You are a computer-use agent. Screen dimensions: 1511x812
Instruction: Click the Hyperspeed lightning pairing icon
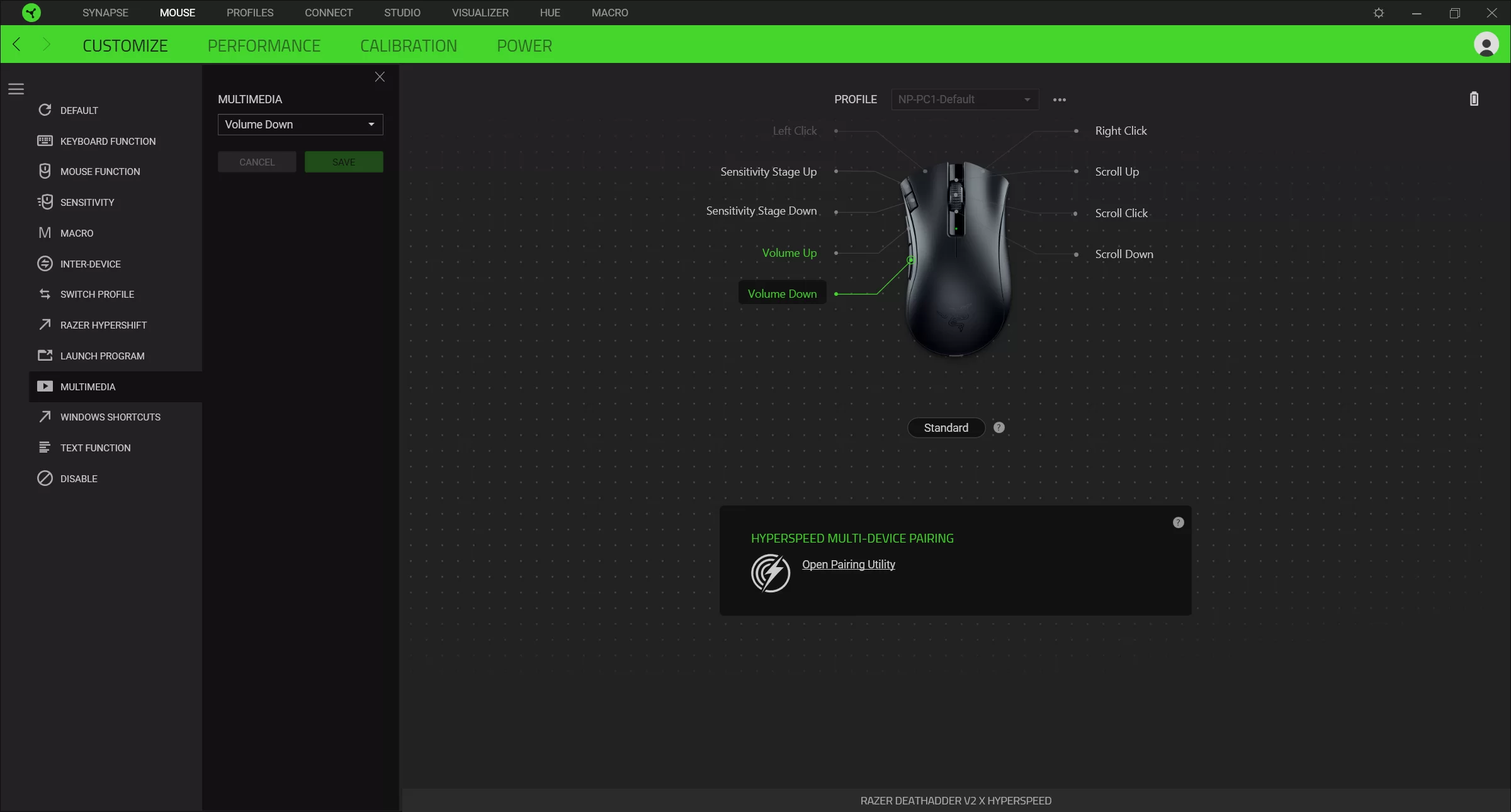pyautogui.click(x=771, y=573)
